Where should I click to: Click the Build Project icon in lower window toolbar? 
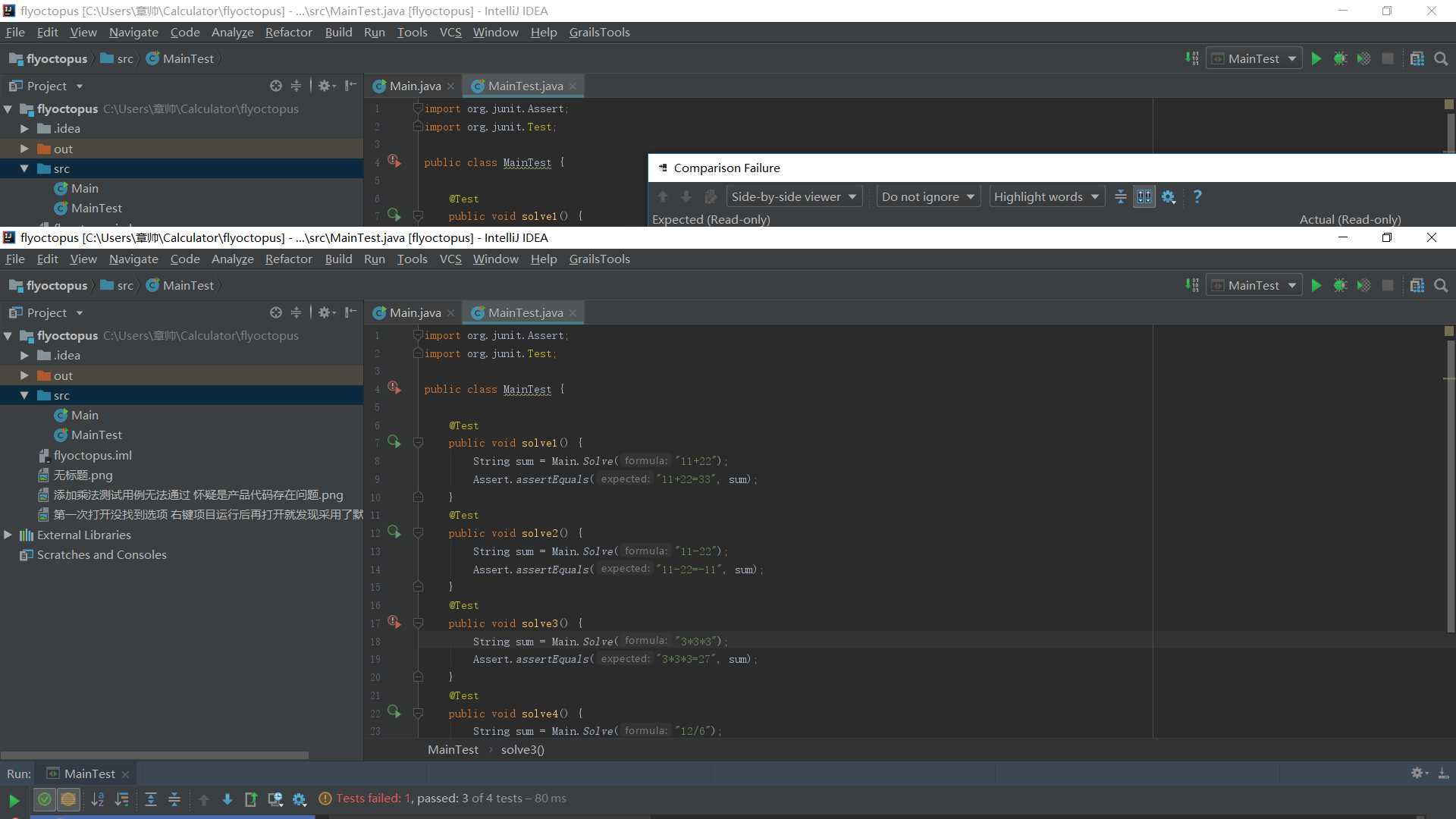[x=1191, y=286]
